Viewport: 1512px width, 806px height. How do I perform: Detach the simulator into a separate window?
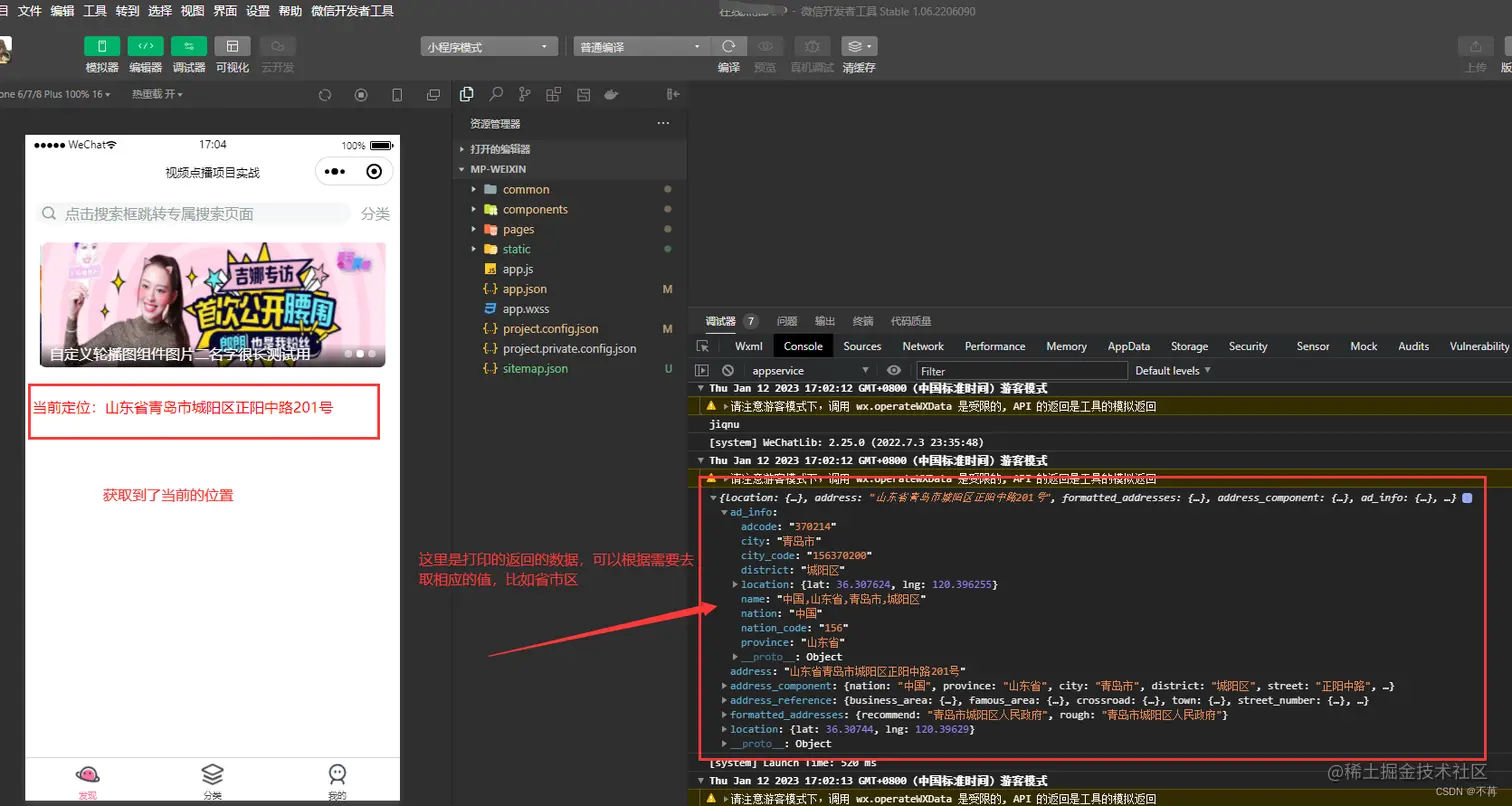(x=433, y=95)
